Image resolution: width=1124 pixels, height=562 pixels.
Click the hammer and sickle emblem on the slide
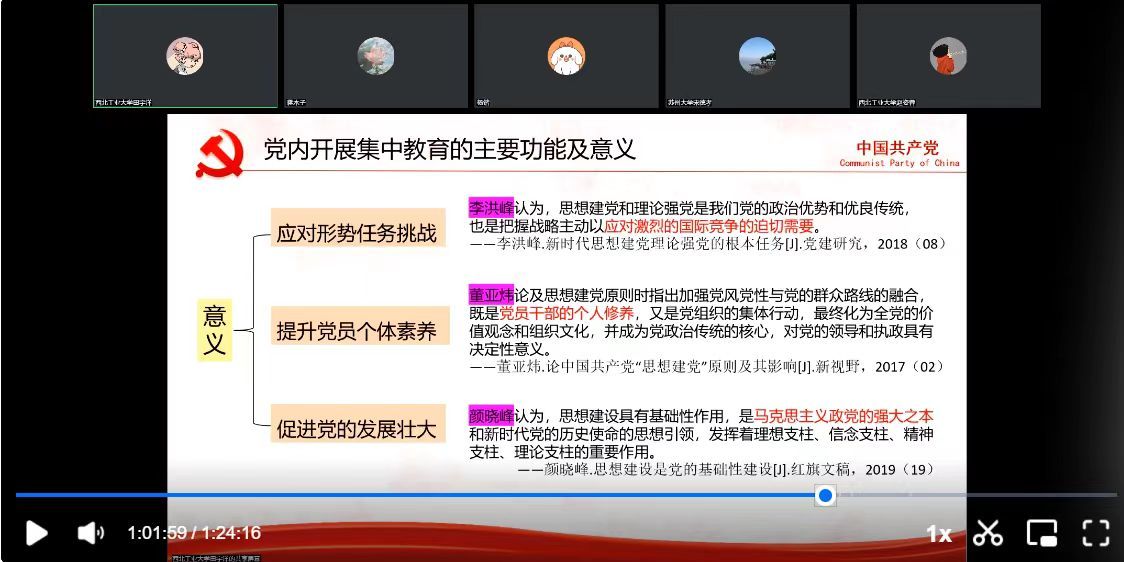pos(219,155)
